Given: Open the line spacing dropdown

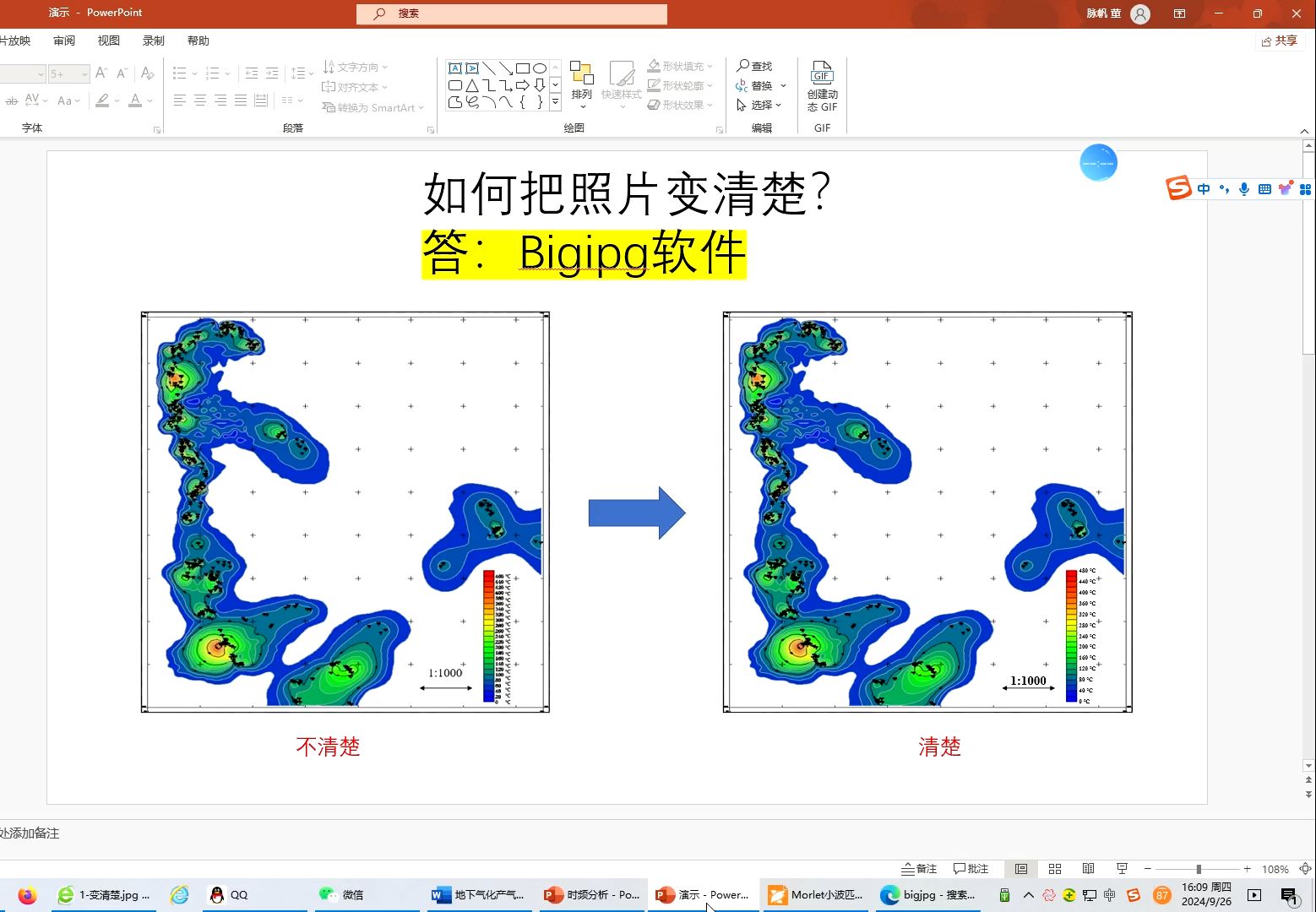Looking at the screenshot, I should click(302, 73).
